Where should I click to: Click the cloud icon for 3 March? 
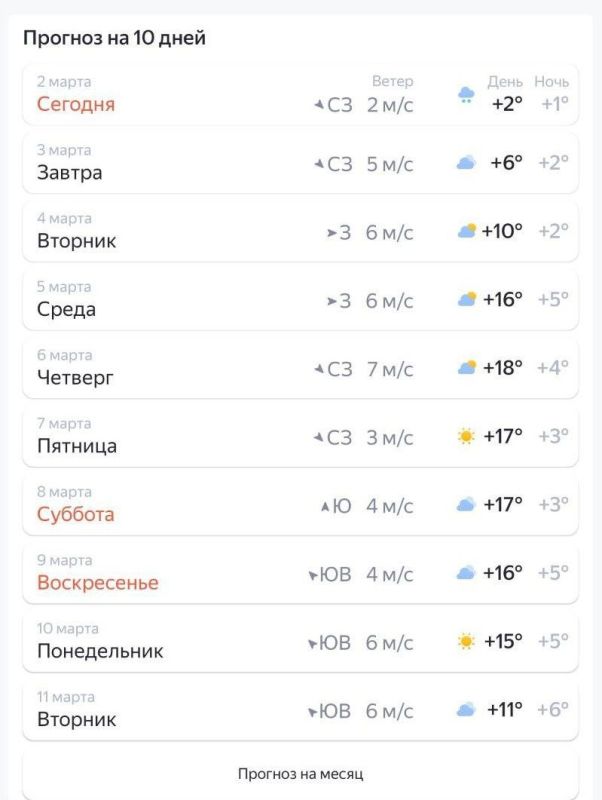point(466,163)
